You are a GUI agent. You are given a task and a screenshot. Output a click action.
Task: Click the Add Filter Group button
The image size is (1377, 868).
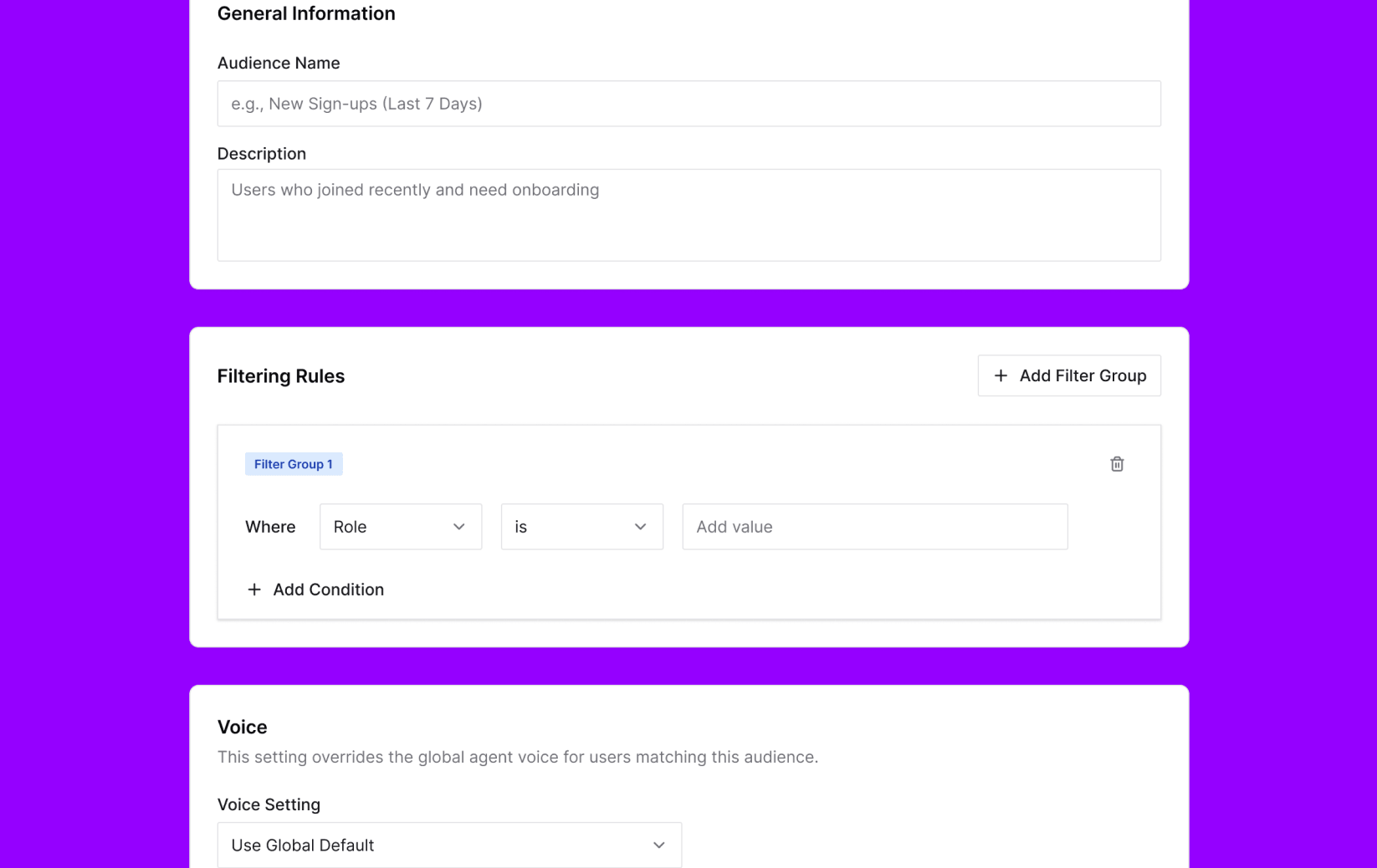(x=1069, y=375)
